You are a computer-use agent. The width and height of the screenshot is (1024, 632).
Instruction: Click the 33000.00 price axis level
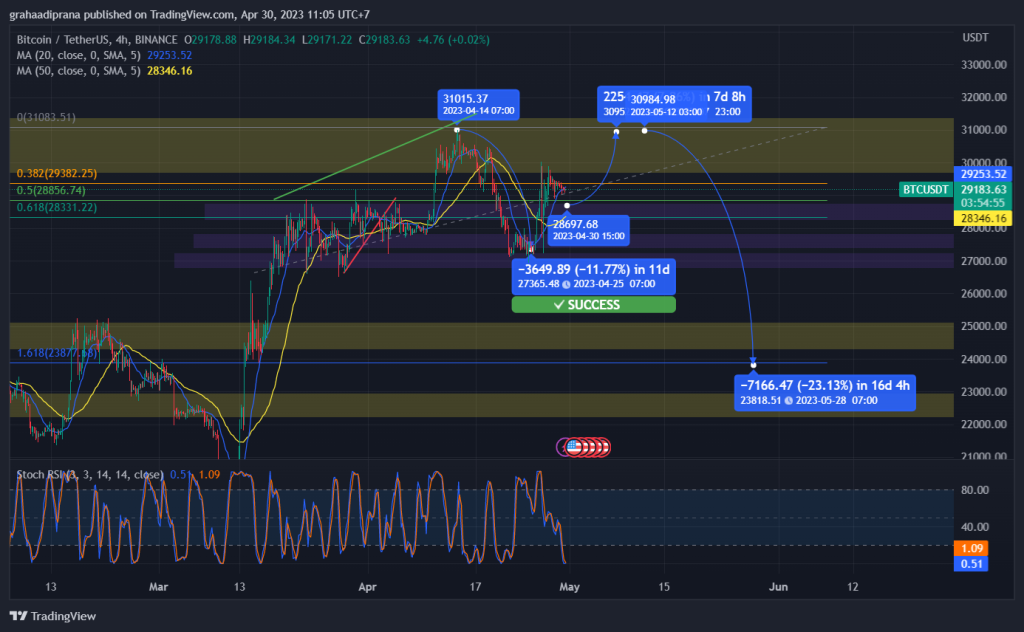tap(984, 65)
